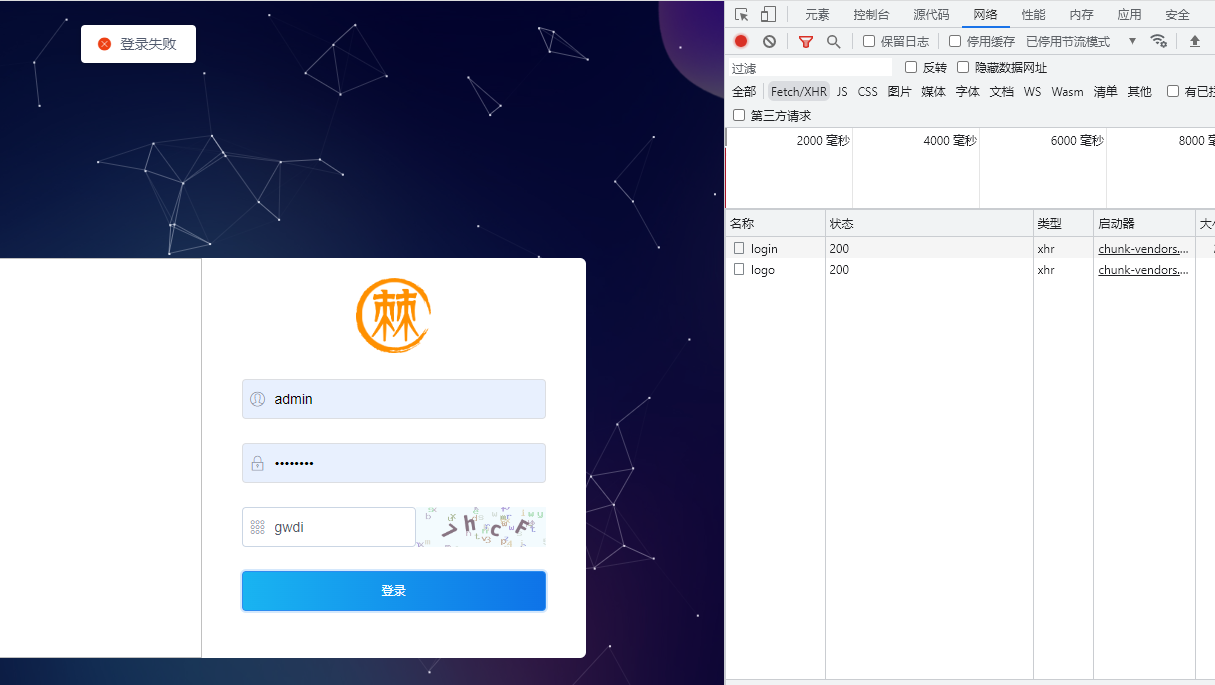Open the 性能 panel tab
The height and width of the screenshot is (685, 1215).
(1033, 14)
